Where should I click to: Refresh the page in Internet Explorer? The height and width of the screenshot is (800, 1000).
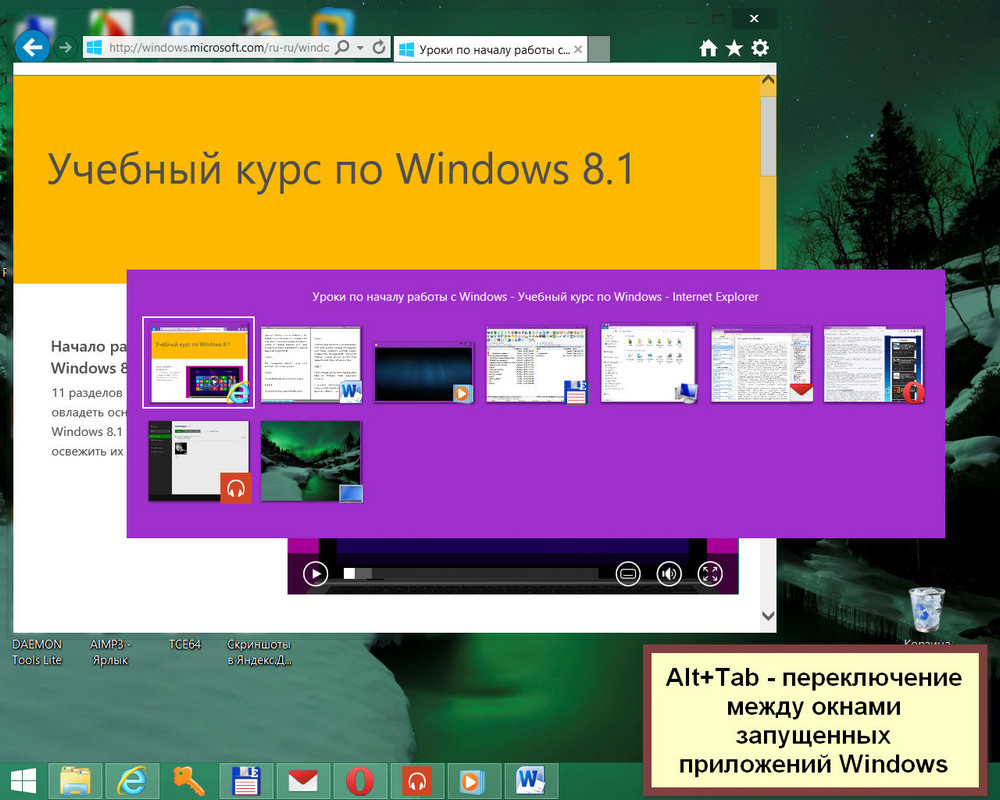pos(379,47)
